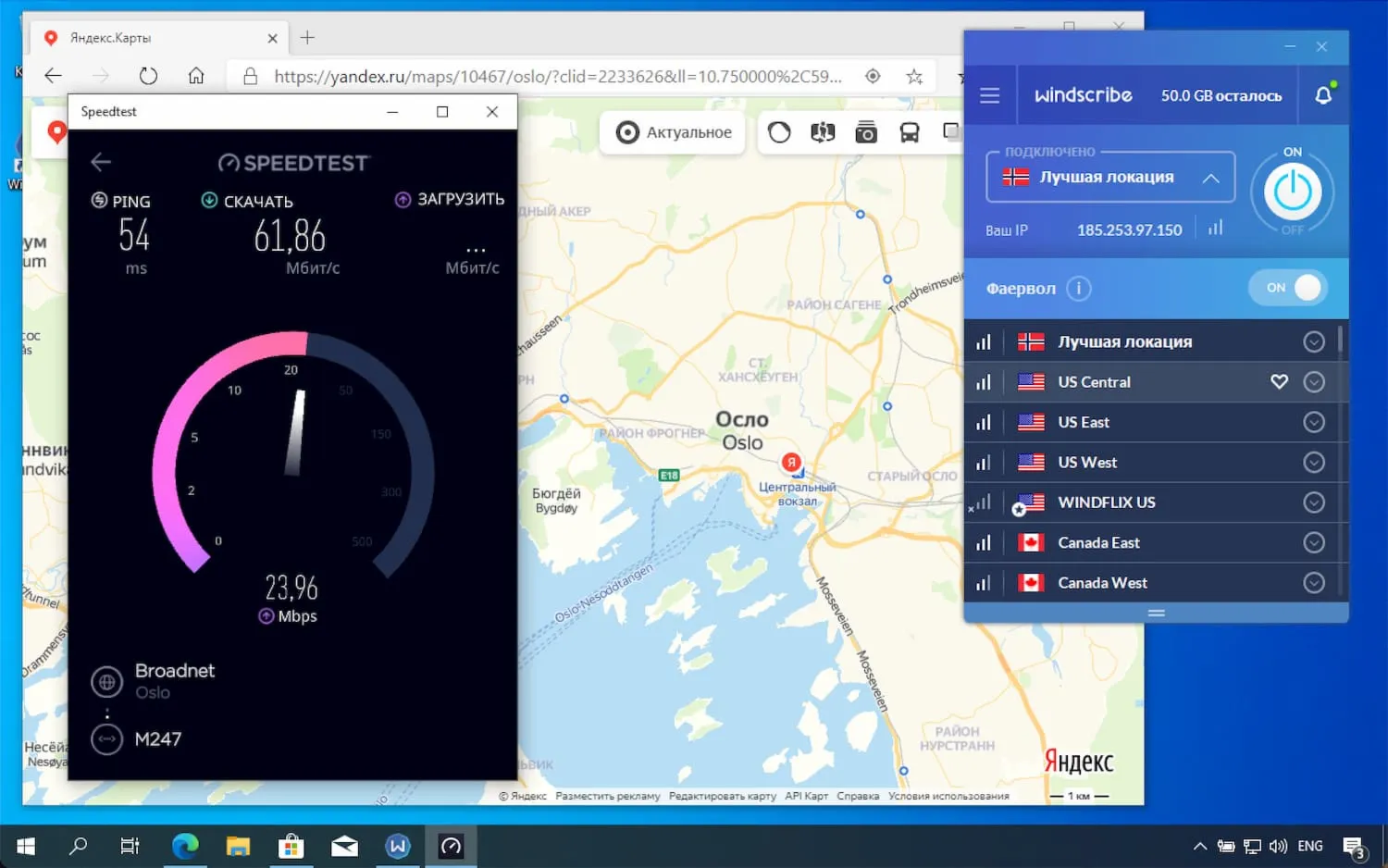This screenshot has width=1388, height=868.
Task: Launch Microsoft Edge from the taskbar
Action: 185,846
